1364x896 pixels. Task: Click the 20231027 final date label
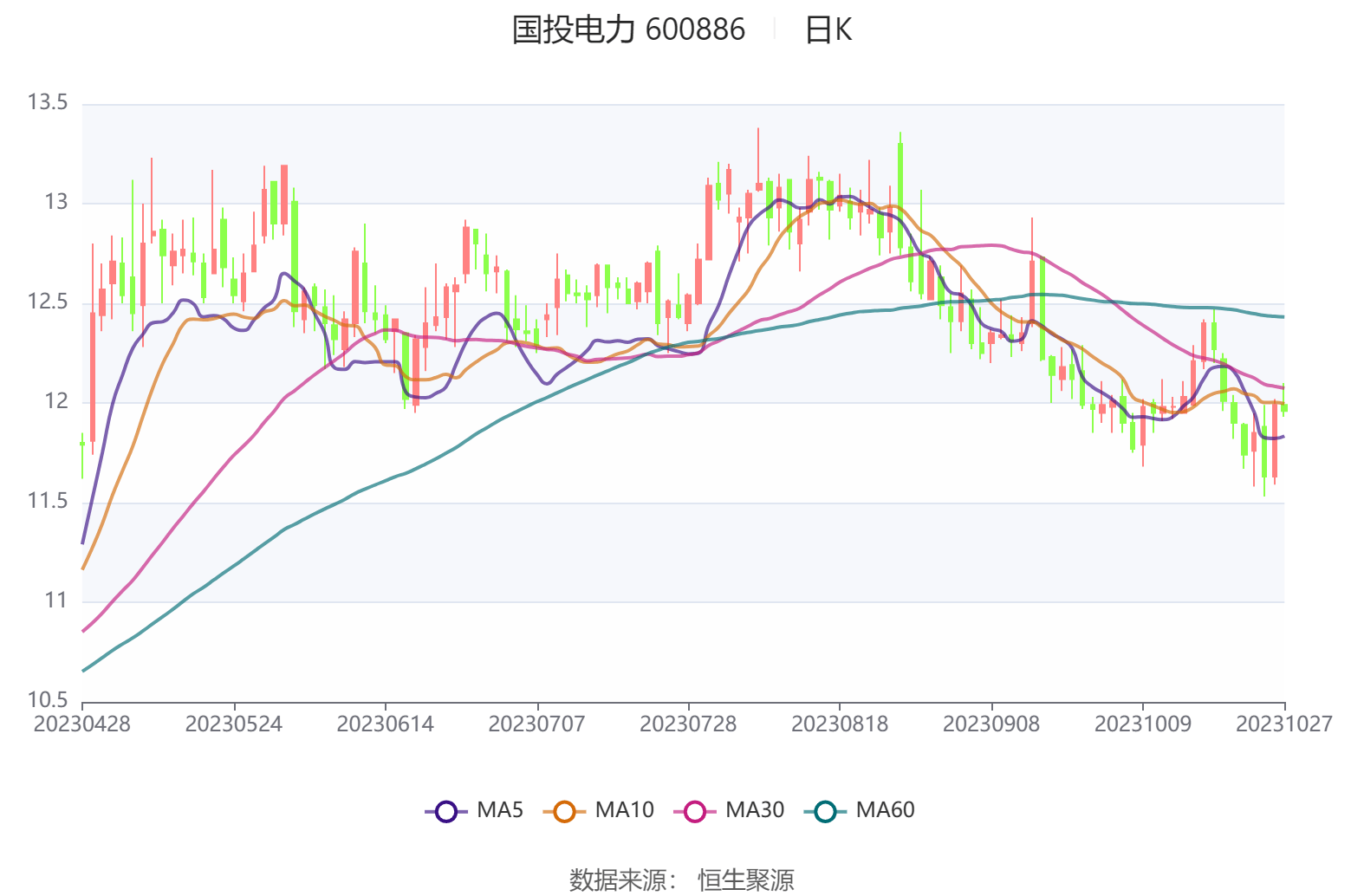point(1283,724)
